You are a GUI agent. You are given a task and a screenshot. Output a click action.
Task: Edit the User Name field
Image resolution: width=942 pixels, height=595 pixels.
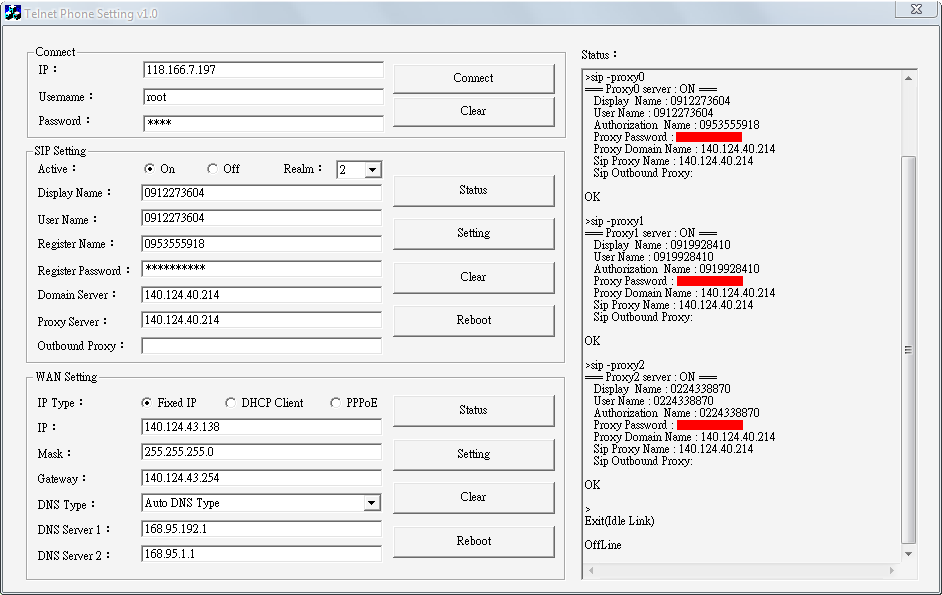(x=261, y=218)
